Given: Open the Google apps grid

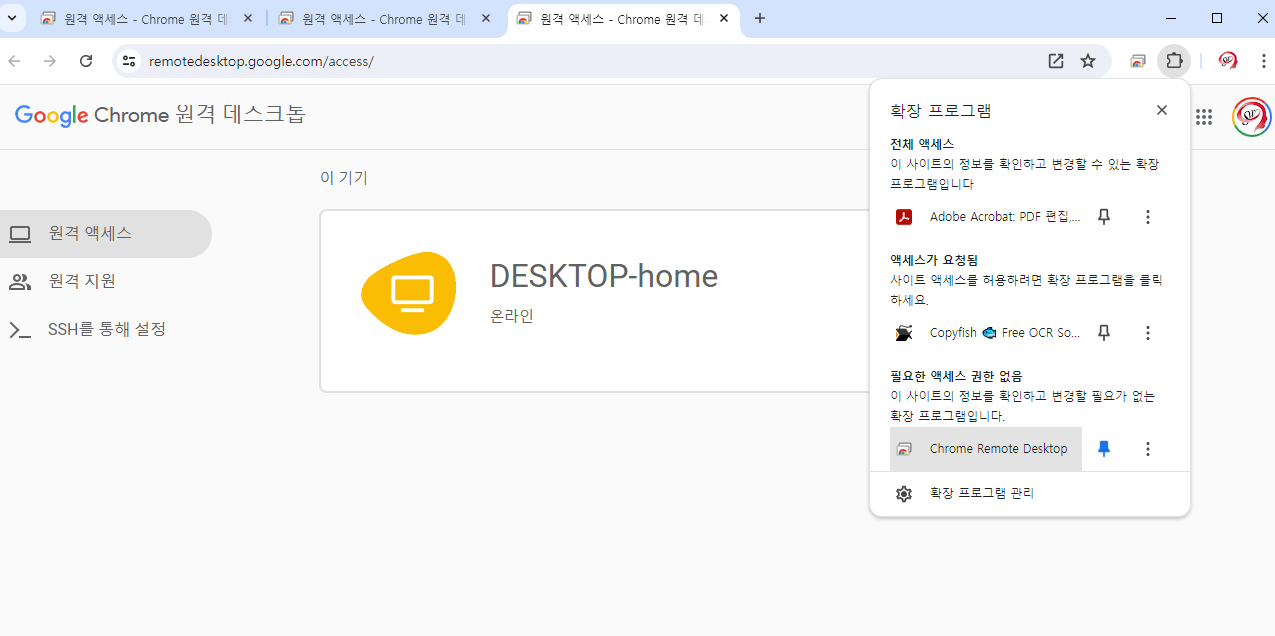Looking at the screenshot, I should click(x=1204, y=117).
